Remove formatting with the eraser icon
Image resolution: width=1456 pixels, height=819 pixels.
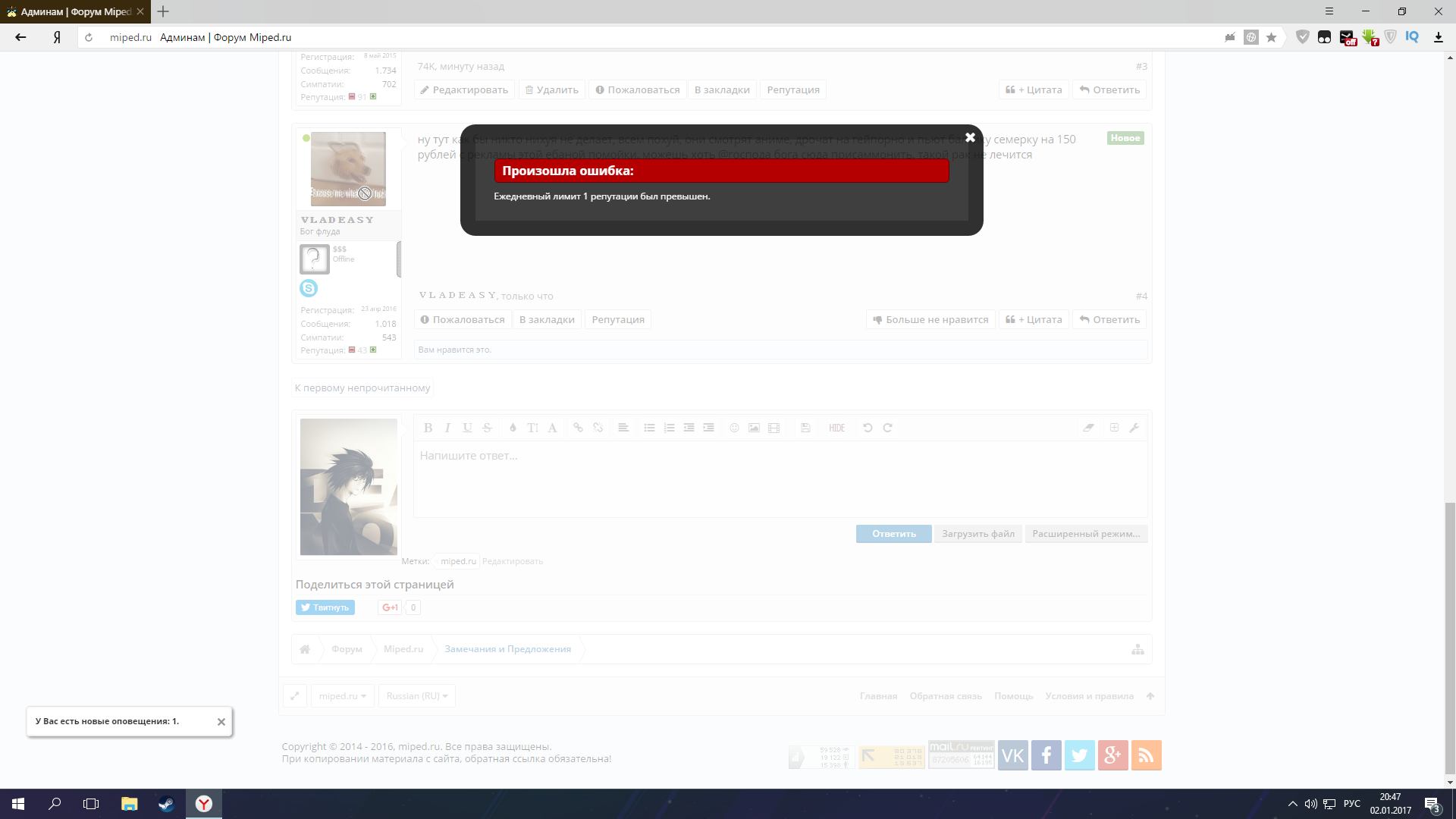tap(1088, 428)
